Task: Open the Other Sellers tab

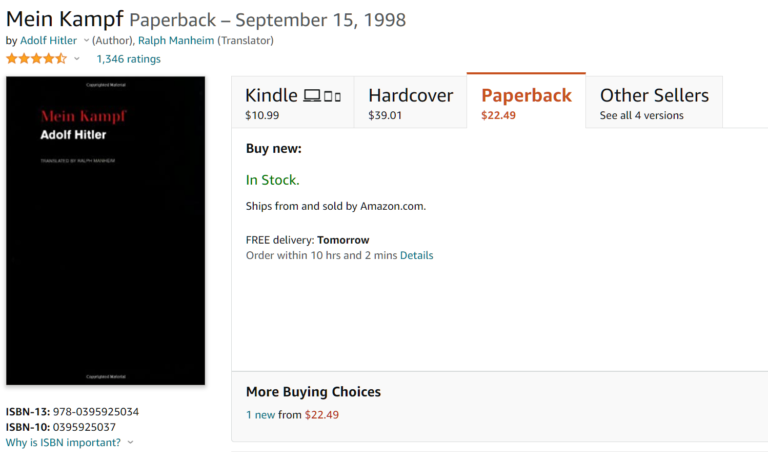Action: tap(654, 102)
